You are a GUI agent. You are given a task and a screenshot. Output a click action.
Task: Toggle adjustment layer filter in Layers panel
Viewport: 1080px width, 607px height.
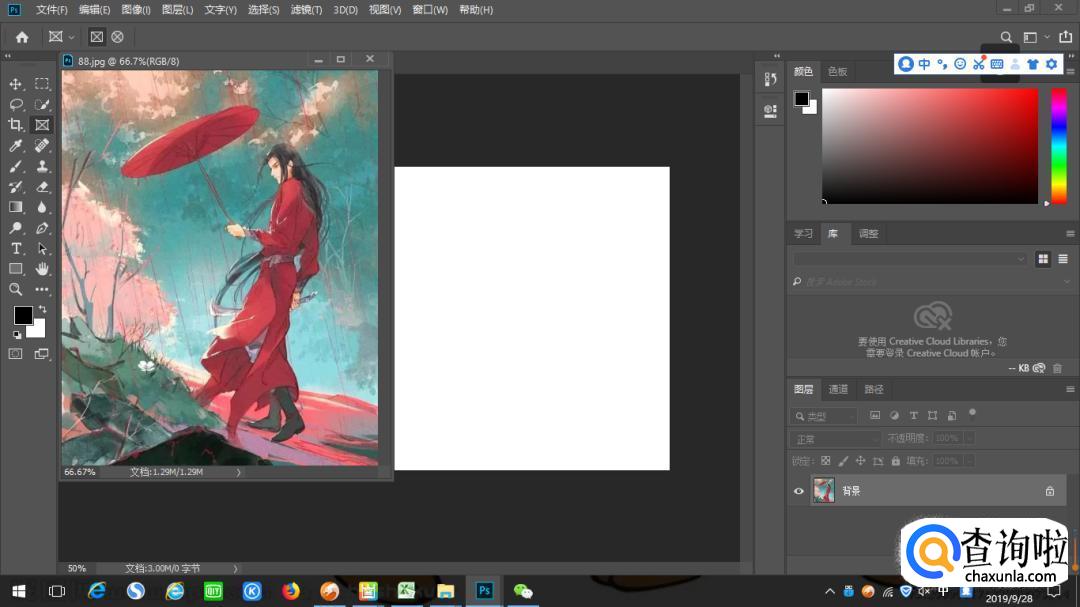coord(894,415)
